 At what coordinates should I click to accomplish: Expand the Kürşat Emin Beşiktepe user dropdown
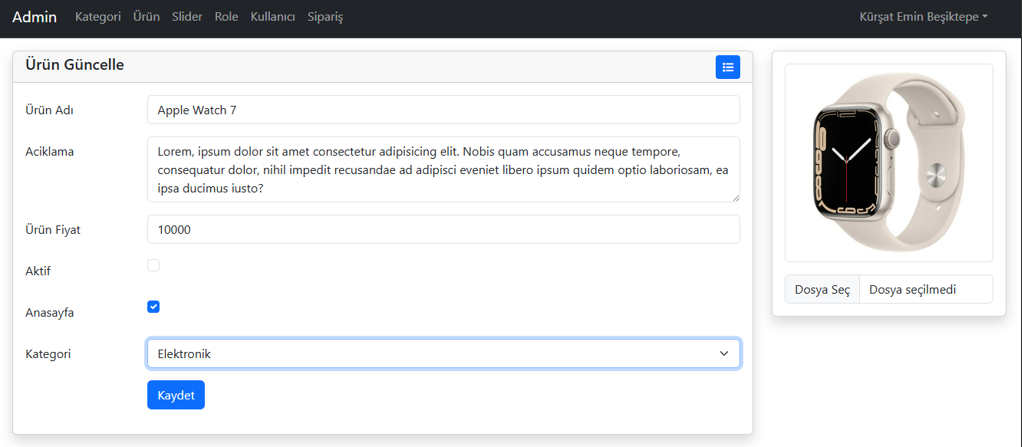coord(924,17)
